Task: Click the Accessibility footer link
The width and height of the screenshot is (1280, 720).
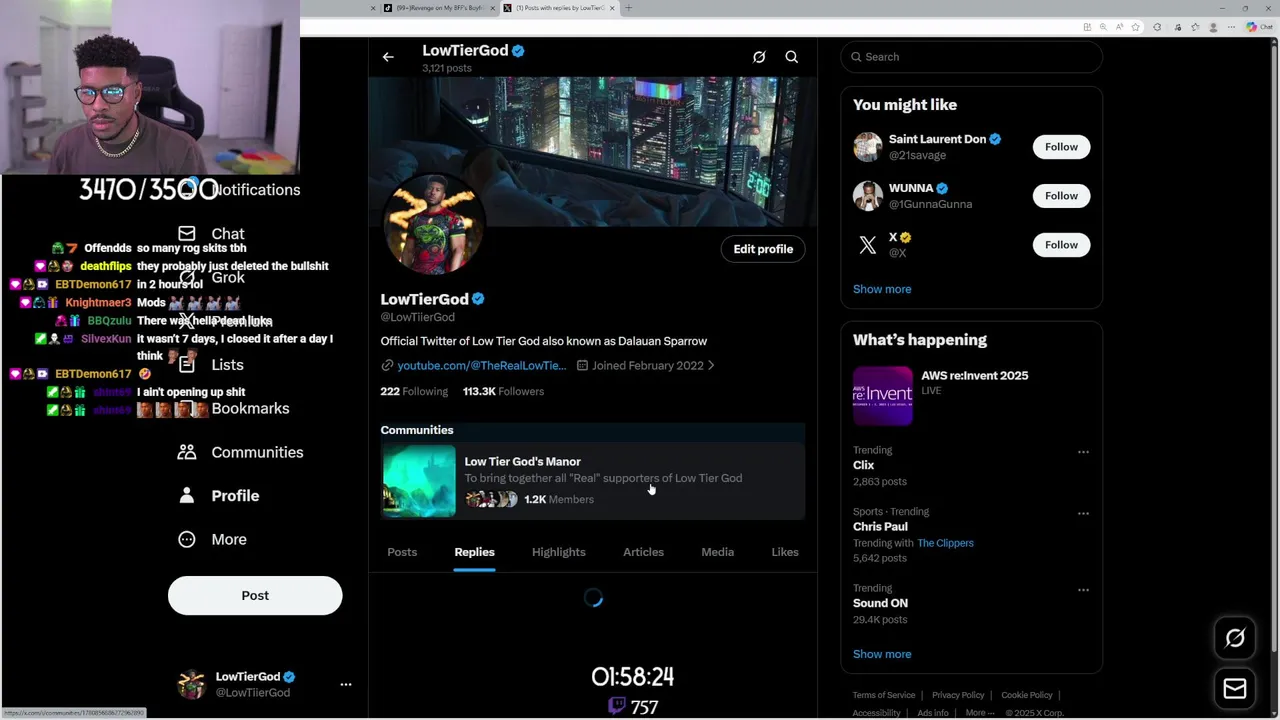Action: click(877, 713)
